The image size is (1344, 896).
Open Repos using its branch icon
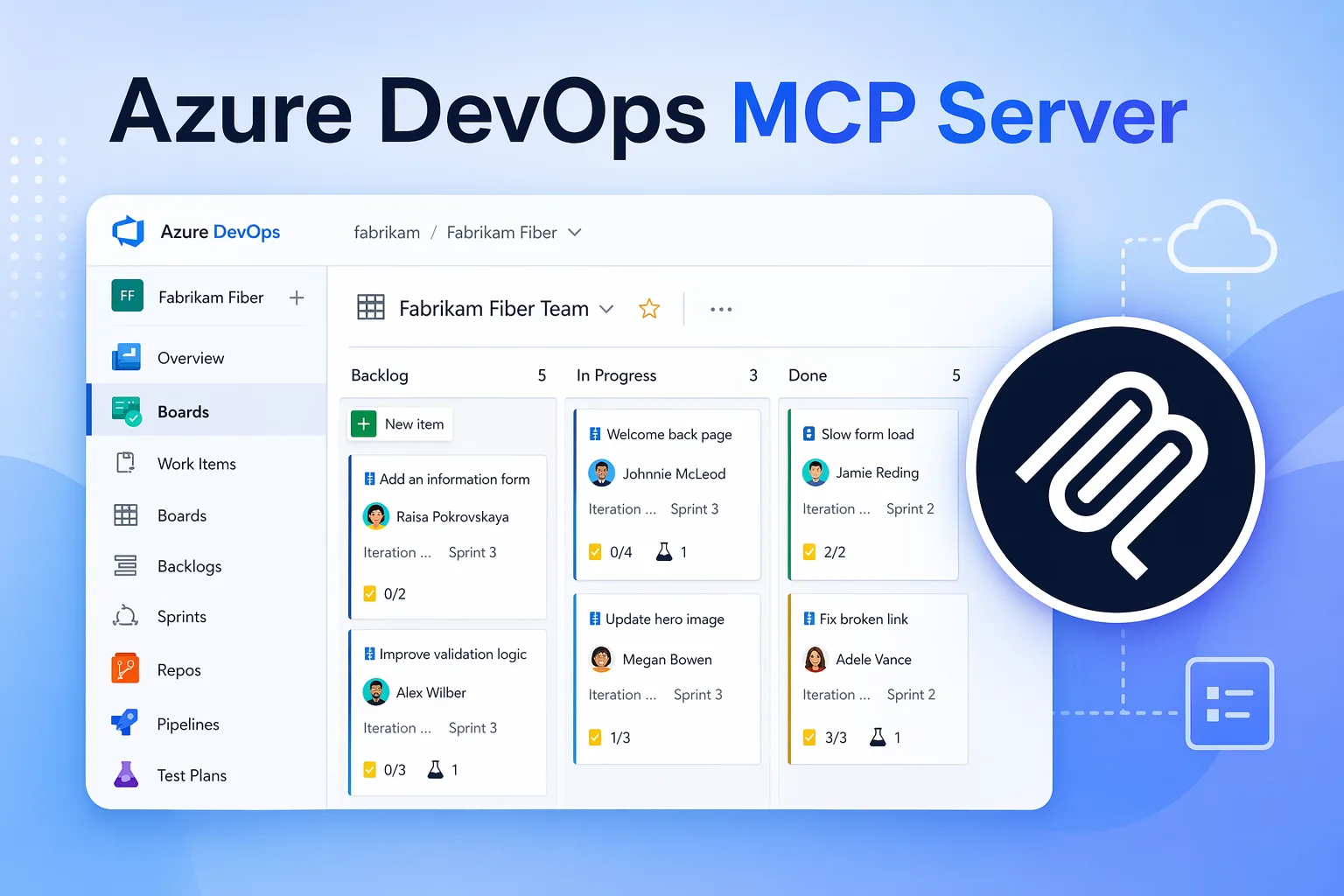pos(125,668)
